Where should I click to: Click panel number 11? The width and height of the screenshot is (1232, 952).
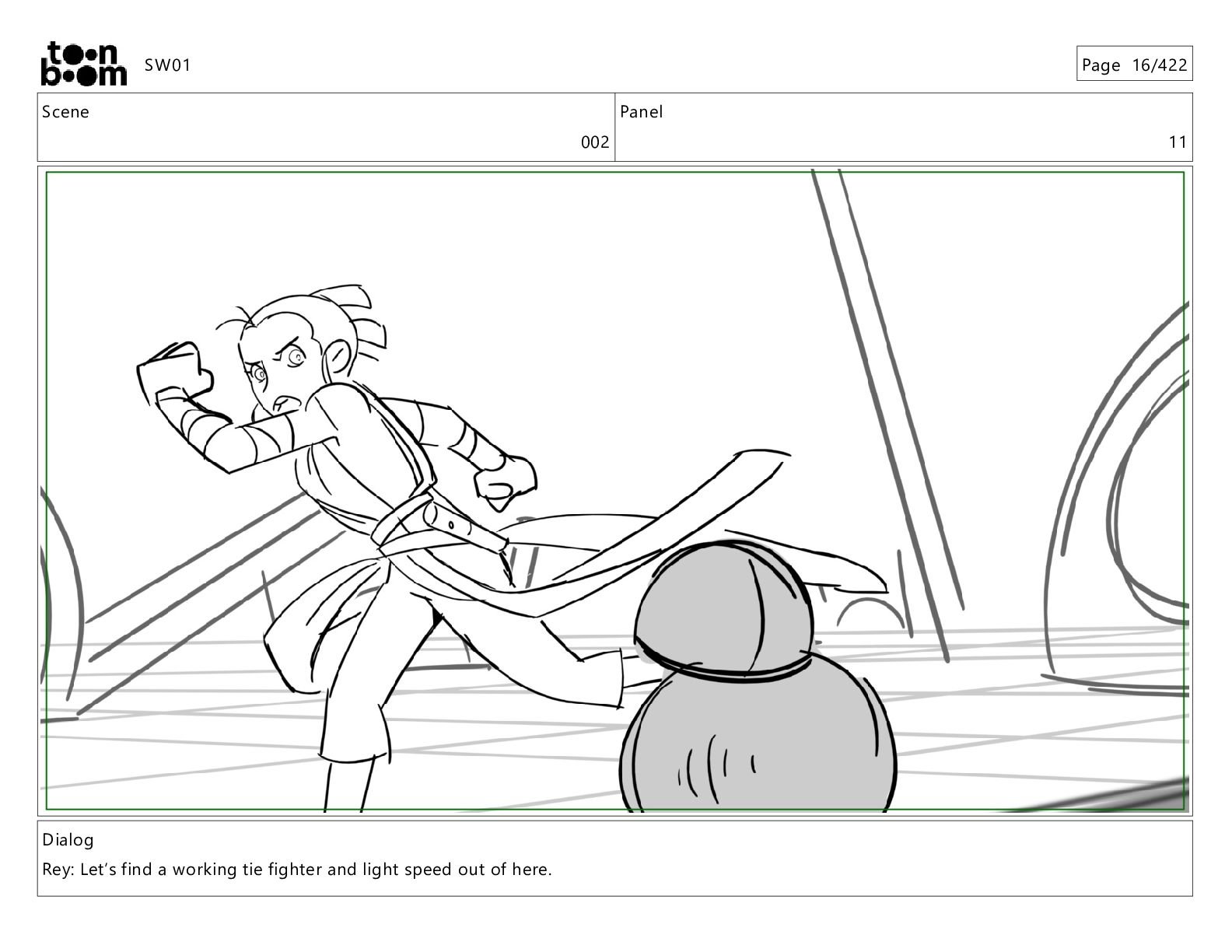pyautogui.click(x=1178, y=142)
